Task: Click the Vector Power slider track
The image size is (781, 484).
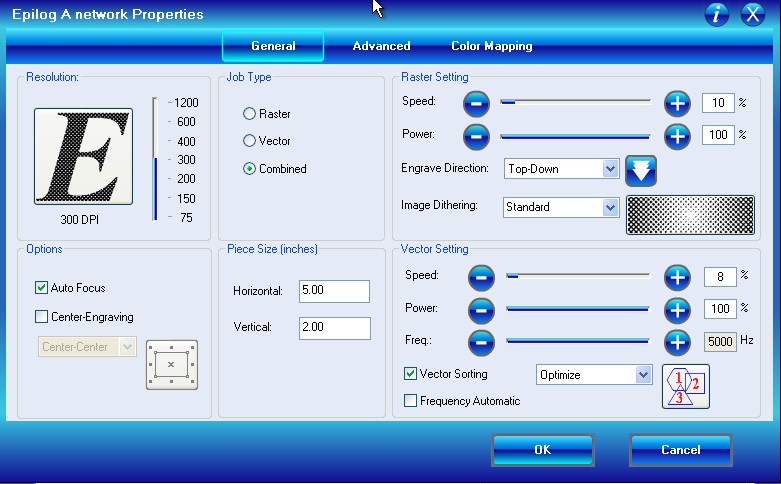Action: coord(578,309)
